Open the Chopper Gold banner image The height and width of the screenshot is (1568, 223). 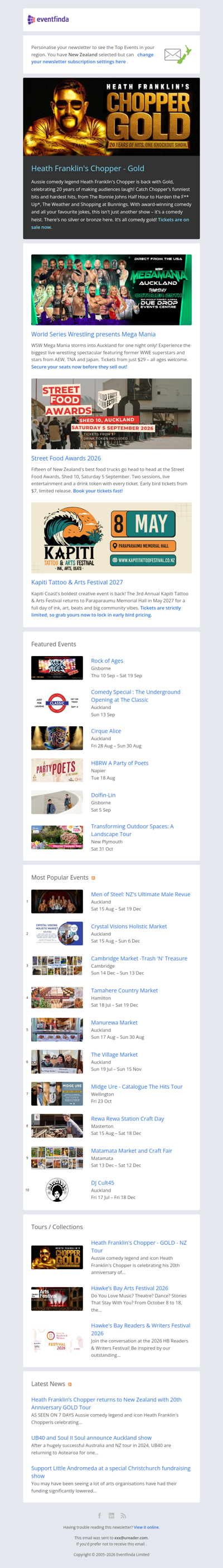[x=111, y=117]
